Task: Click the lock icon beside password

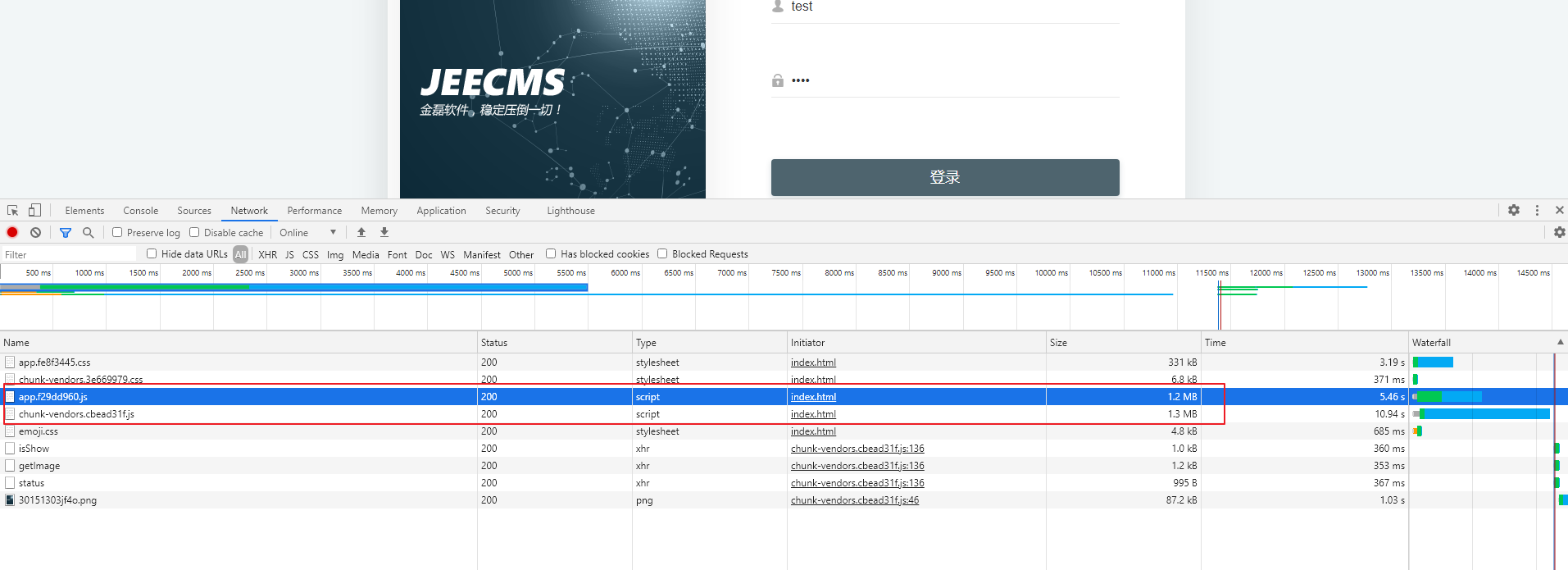Action: pos(778,80)
